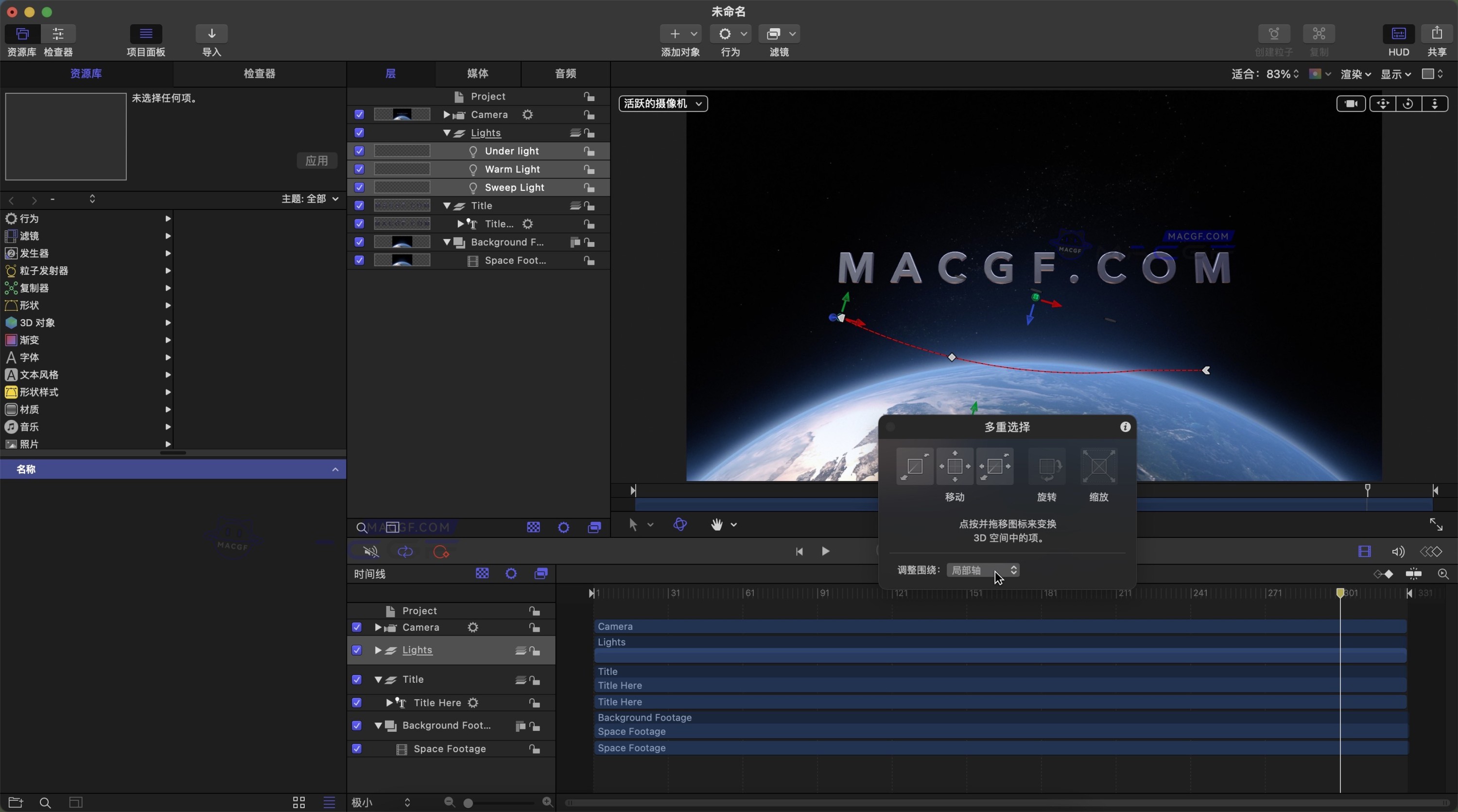Switch to the 检查器 tab
Viewport: 1458px width, 812px height.
pos(259,73)
